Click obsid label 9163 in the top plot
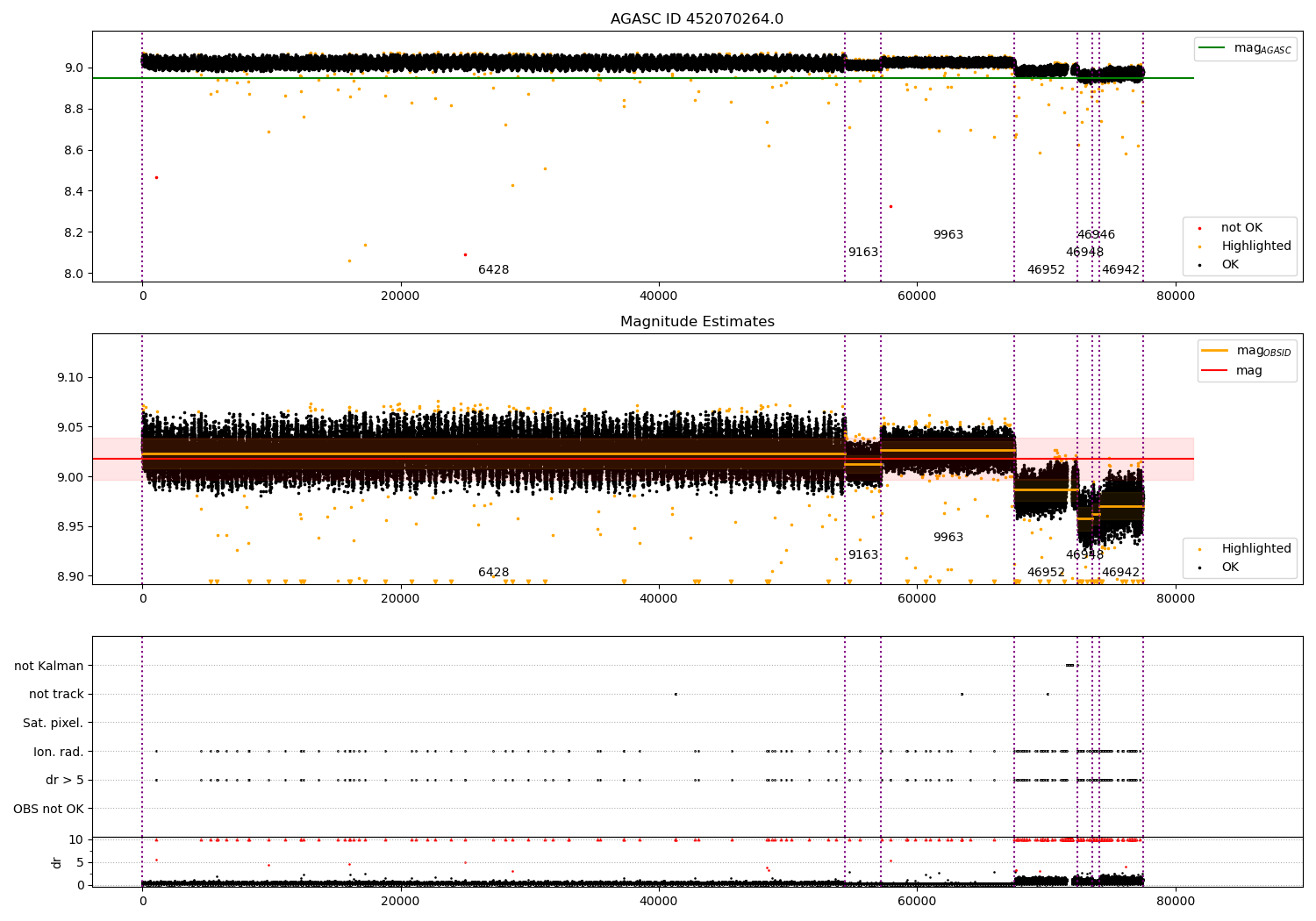 862,253
